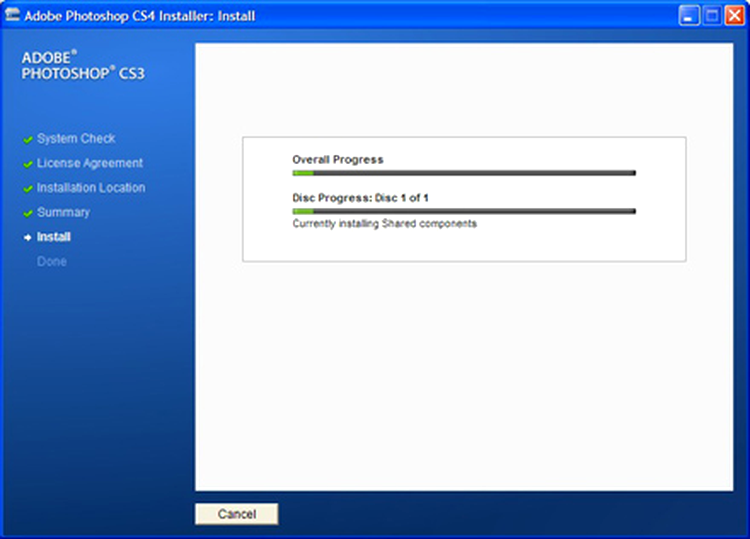The height and width of the screenshot is (539, 750).
Task: Click the Disc Progress bar
Action: point(464,211)
